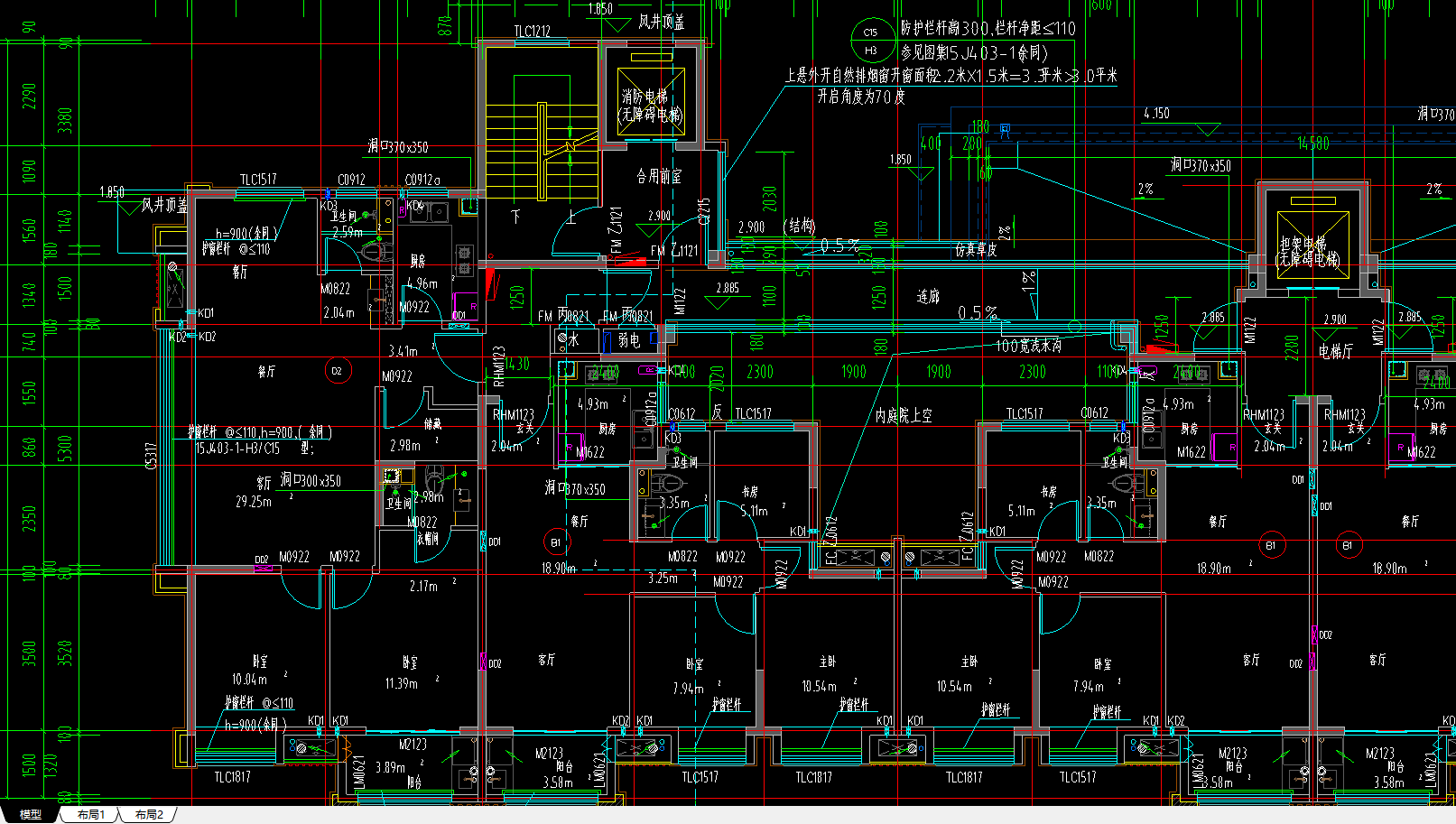Select the green 5300 vertical dimension
This screenshot has height=824, width=1456.
65,449
